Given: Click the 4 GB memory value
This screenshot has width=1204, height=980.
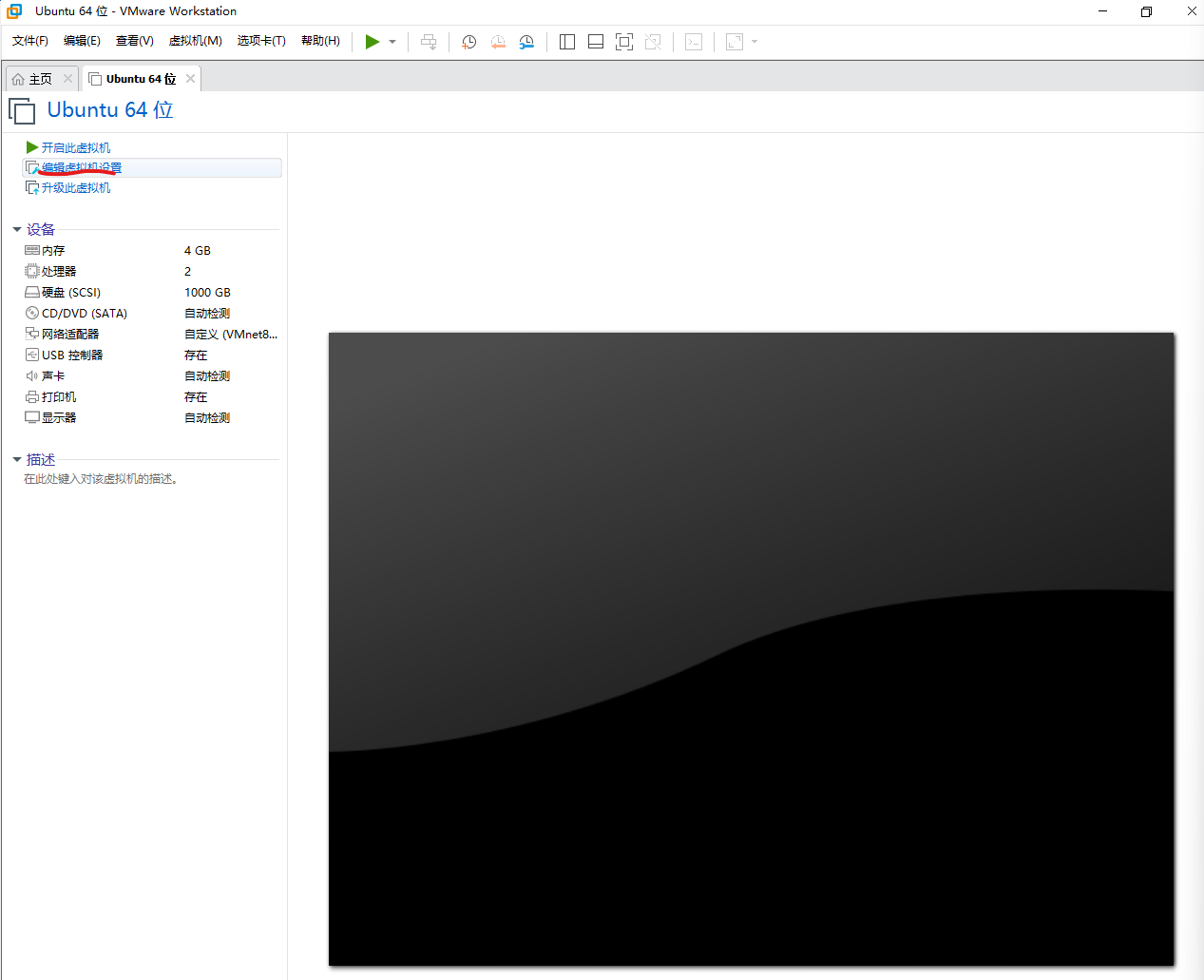Looking at the screenshot, I should coord(198,250).
